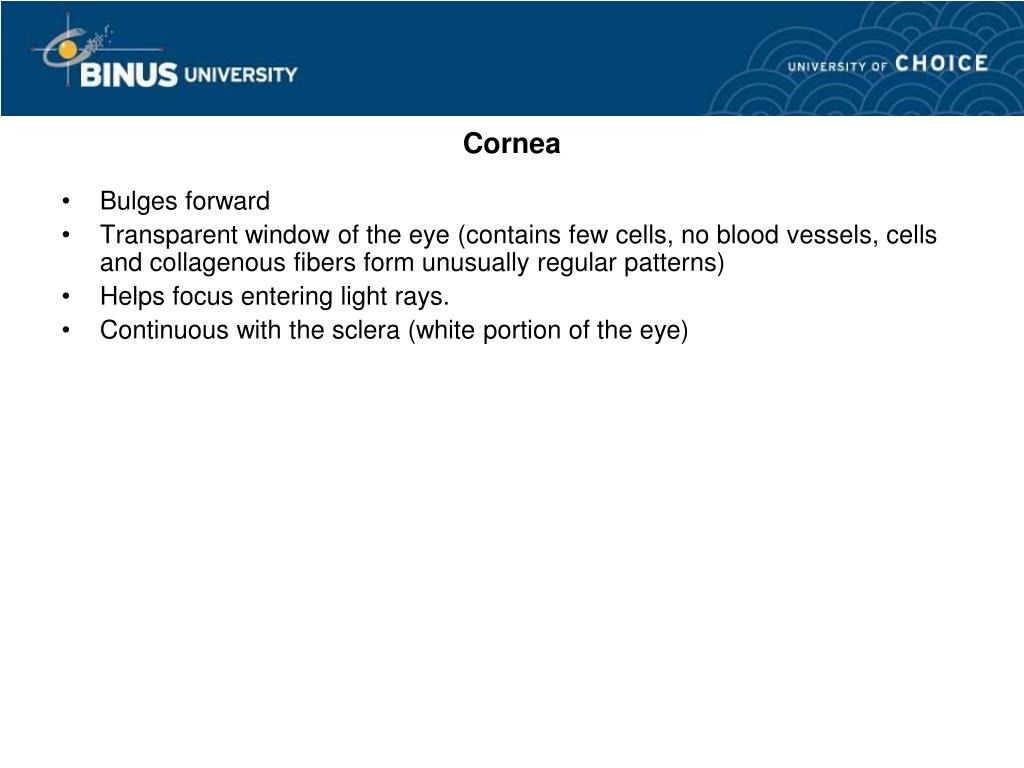Click the bullet dot before Bulges forward
This screenshot has height=768, width=1024.
[66, 201]
